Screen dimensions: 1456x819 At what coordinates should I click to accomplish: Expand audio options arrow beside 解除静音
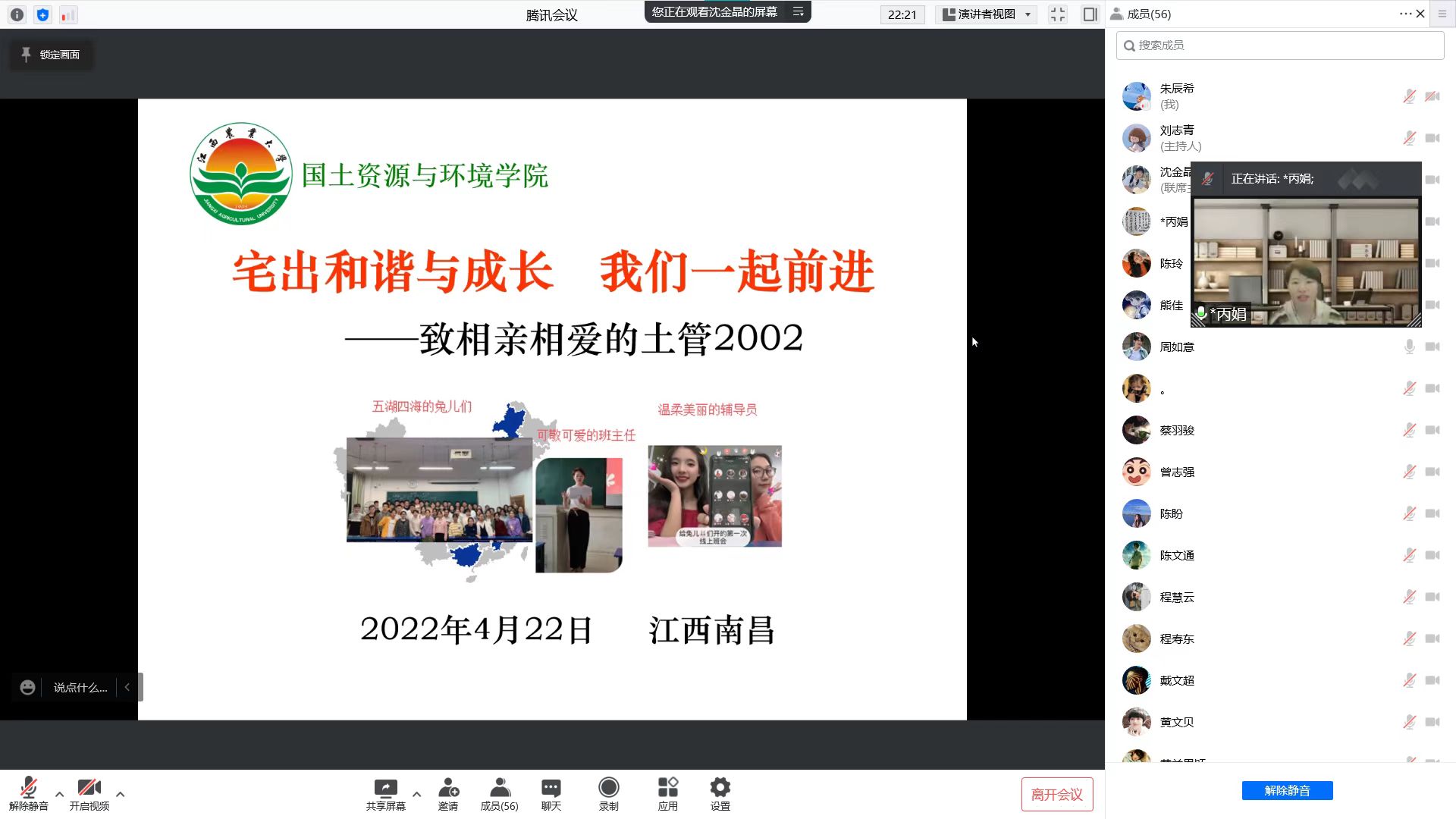(x=59, y=794)
